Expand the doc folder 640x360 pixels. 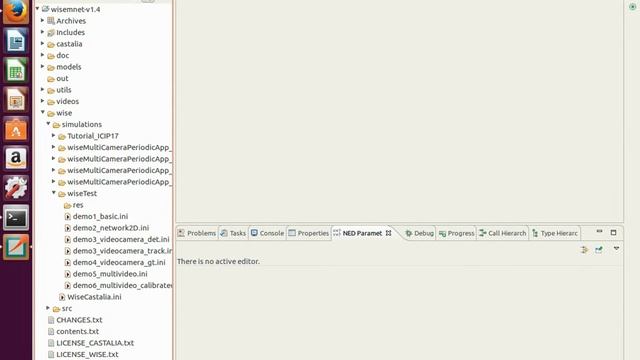42,54
